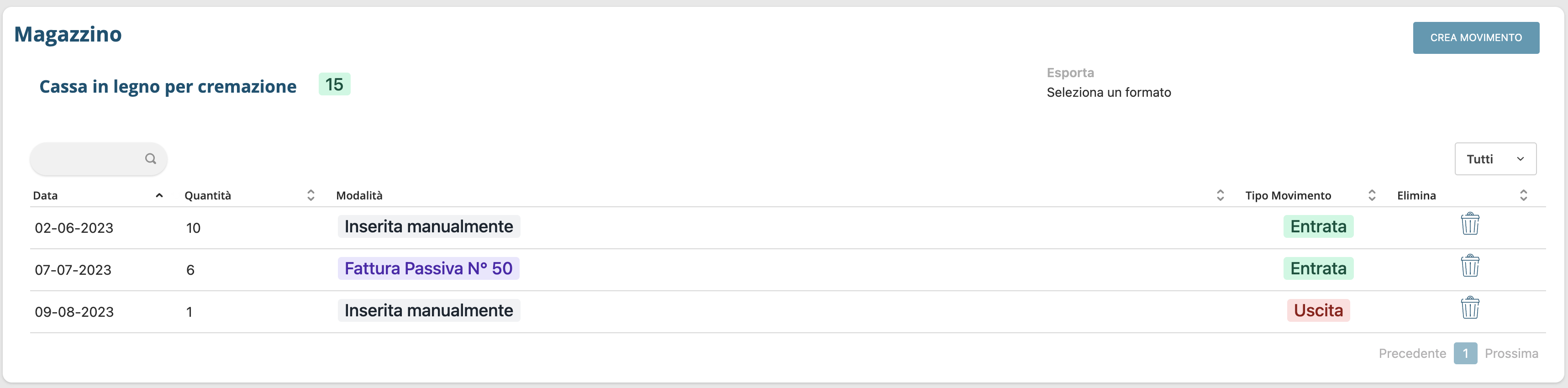This screenshot has width=1568, height=388.
Task: Open the Tutti filter dropdown
Action: (x=1494, y=159)
